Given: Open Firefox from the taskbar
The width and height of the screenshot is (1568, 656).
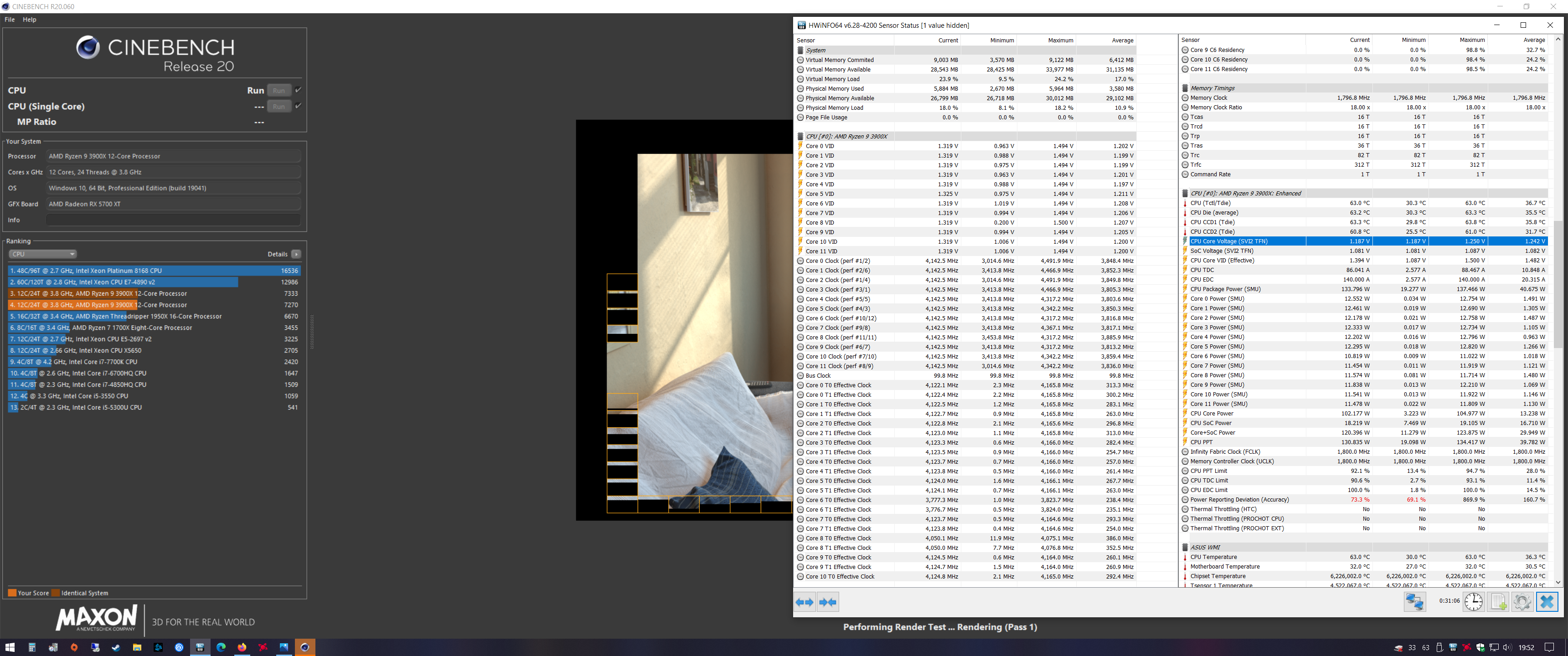Looking at the screenshot, I should point(242,647).
